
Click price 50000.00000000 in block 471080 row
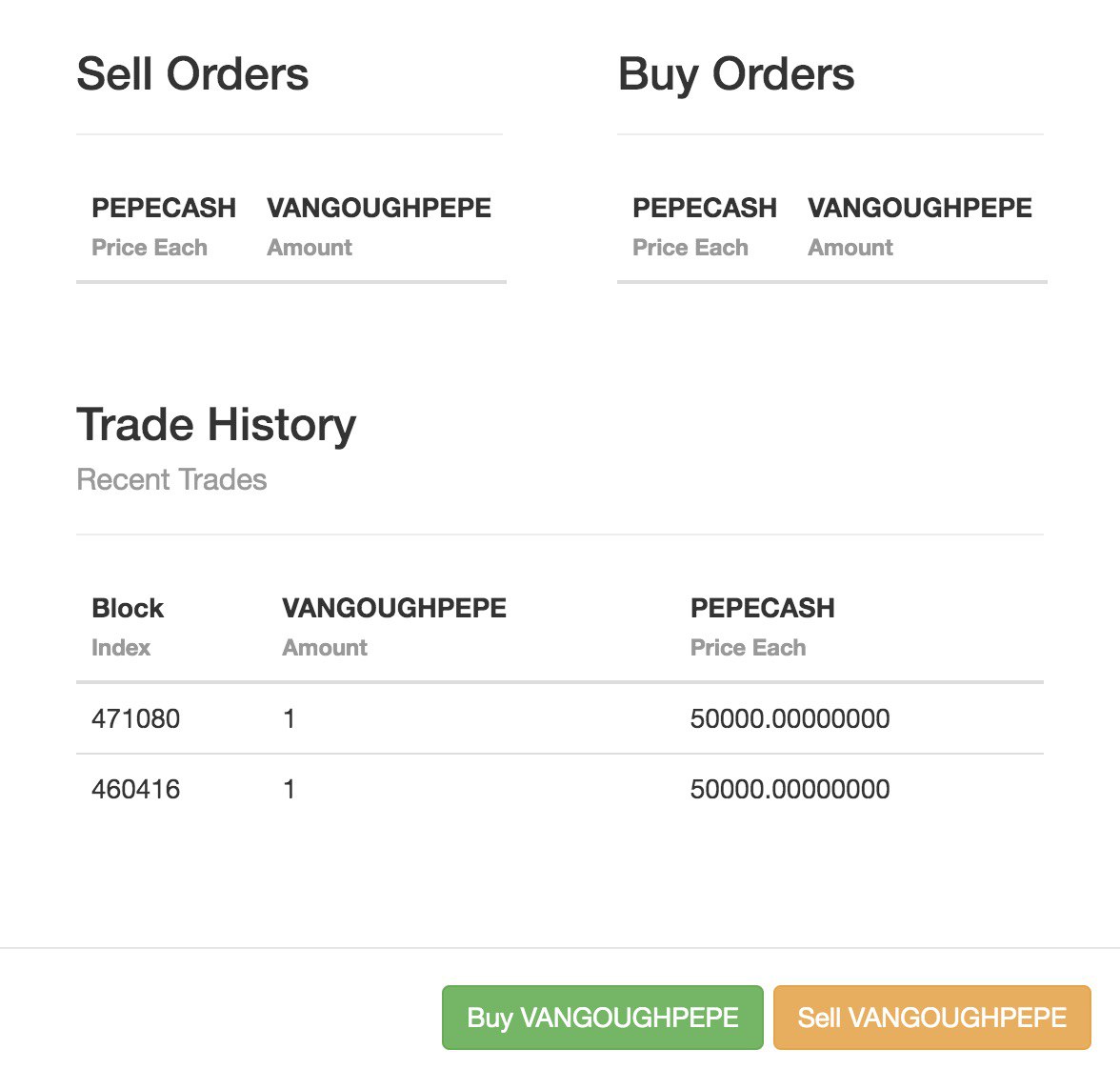(790, 718)
